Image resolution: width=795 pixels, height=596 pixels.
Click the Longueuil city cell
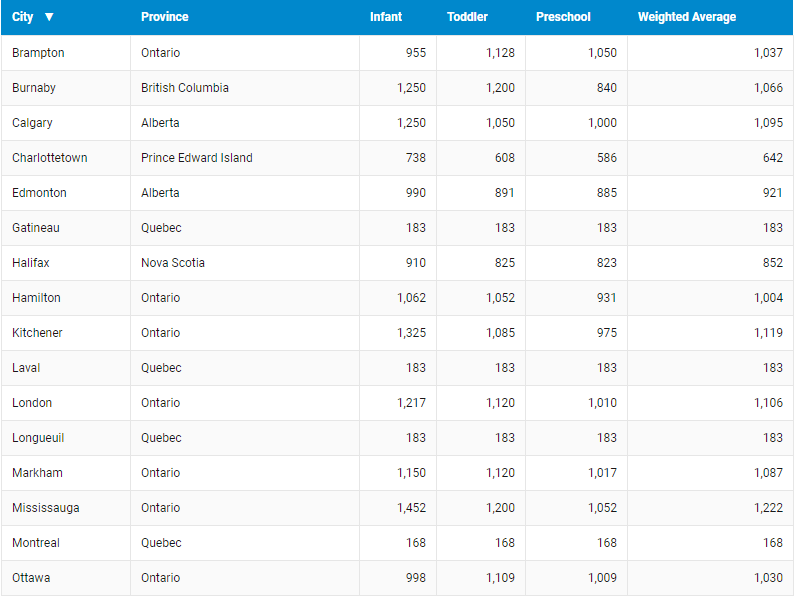click(38, 438)
